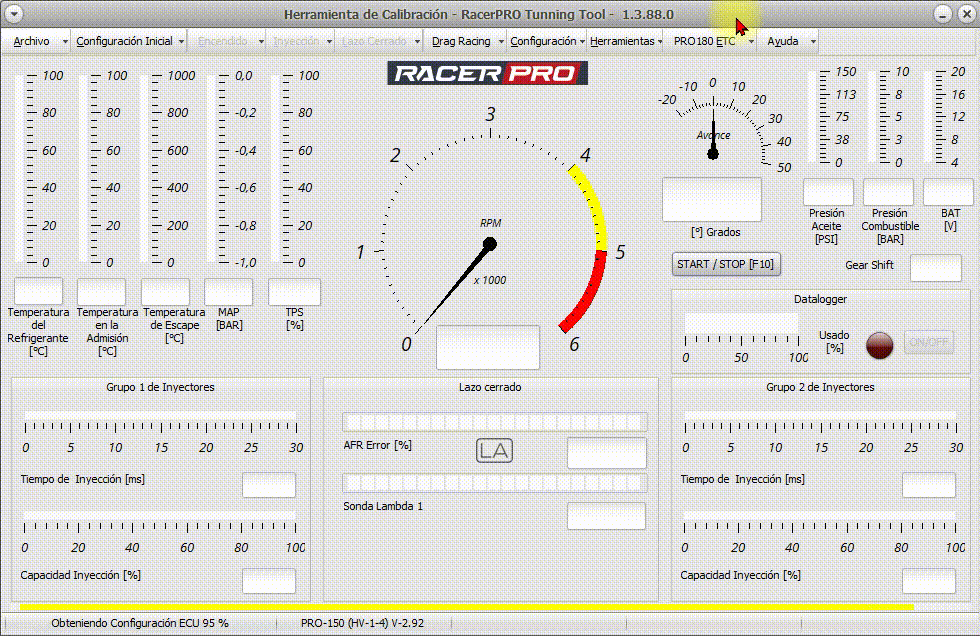The height and width of the screenshot is (636, 980).
Task: Open the Drag Racing menu
Action: pyautogui.click(x=461, y=41)
